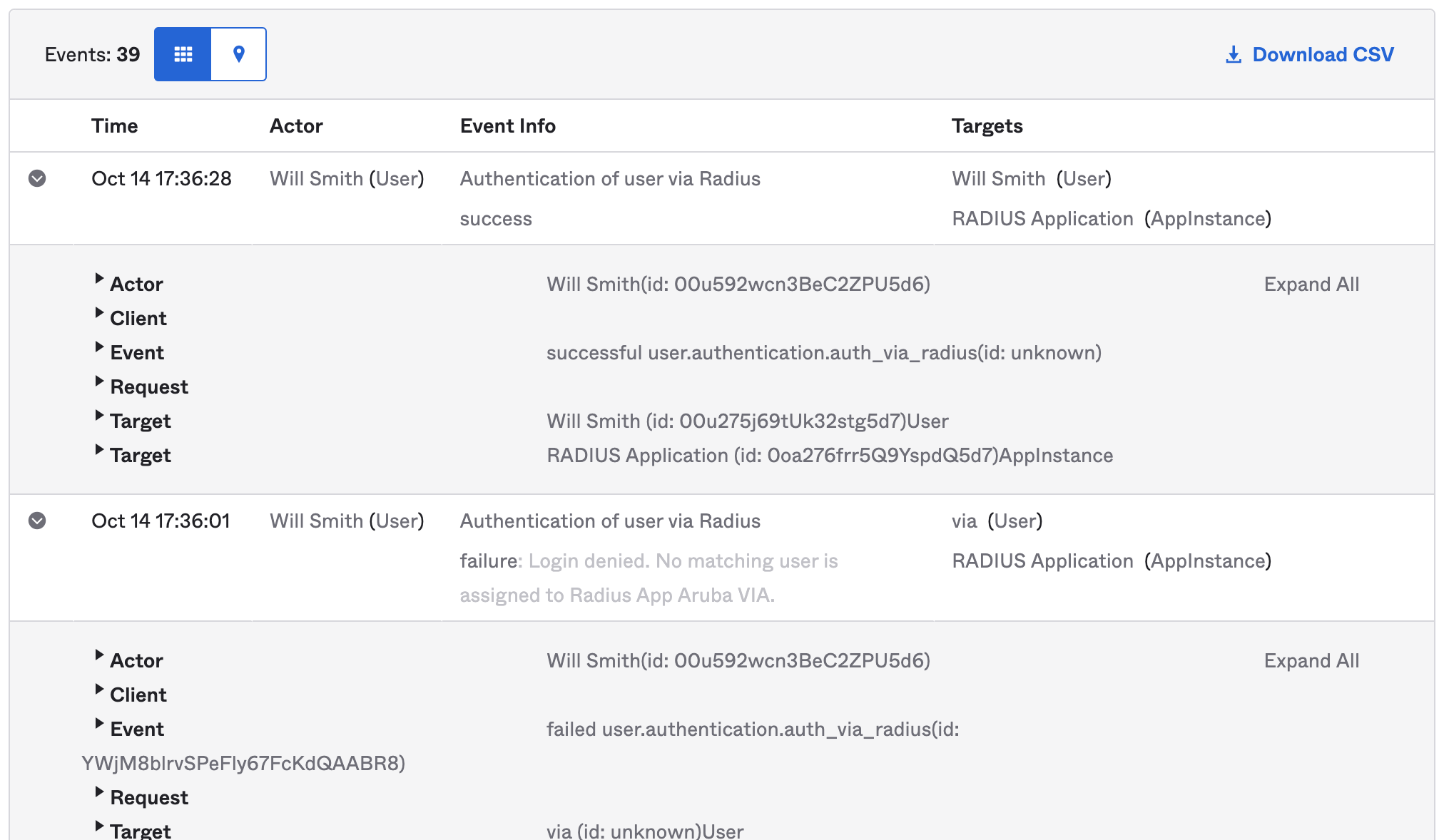1444x840 pixels.
Task: Click the download icon next to Download CSV
Action: [1232, 53]
